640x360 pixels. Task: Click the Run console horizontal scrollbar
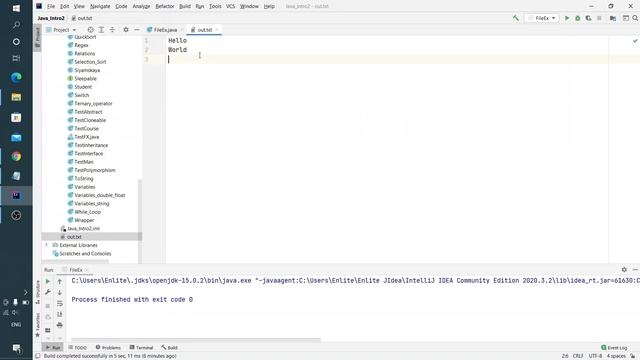[x=196, y=339]
